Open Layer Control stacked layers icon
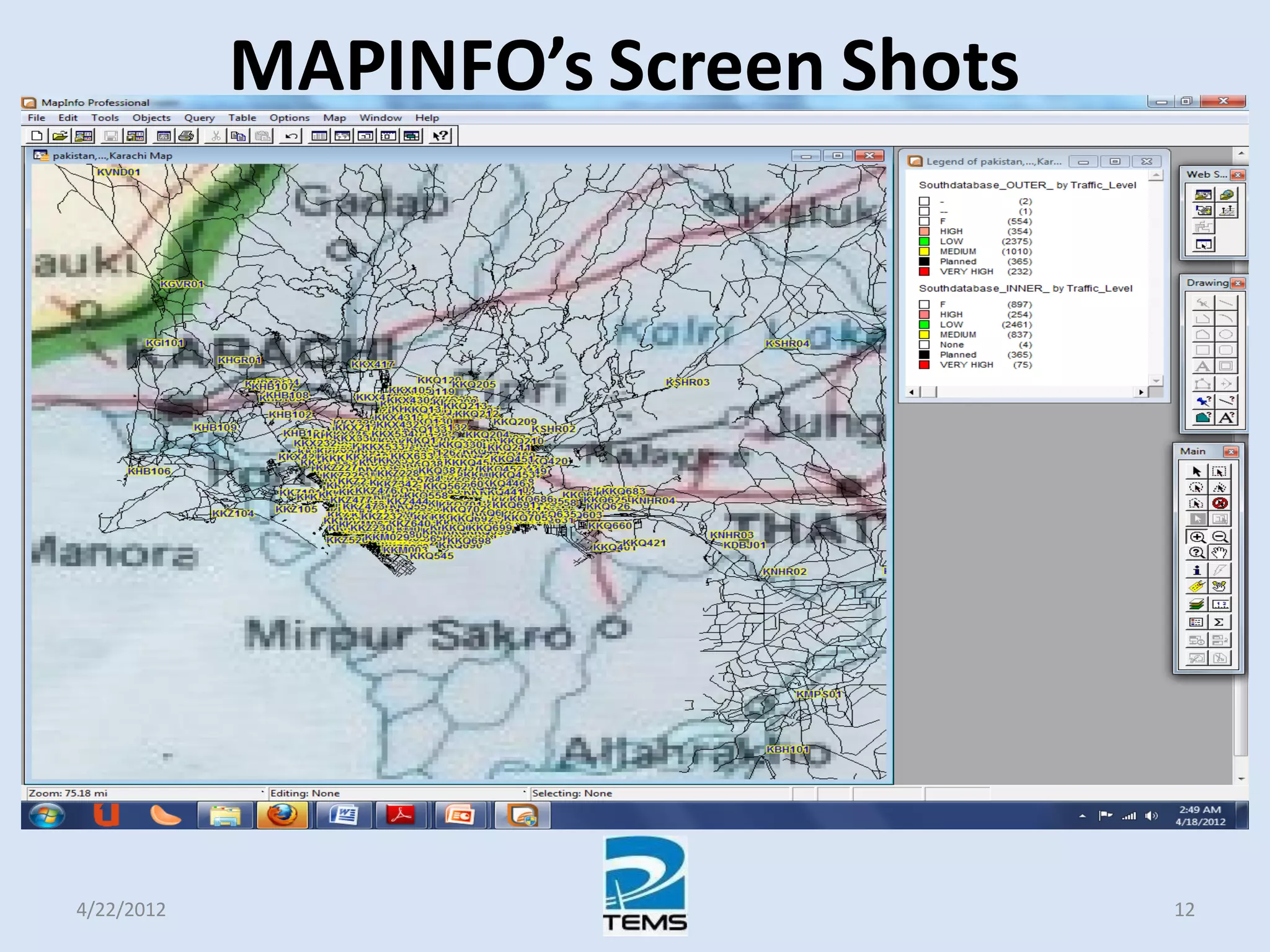Screen dimensions: 1270x952 coord(1197,604)
